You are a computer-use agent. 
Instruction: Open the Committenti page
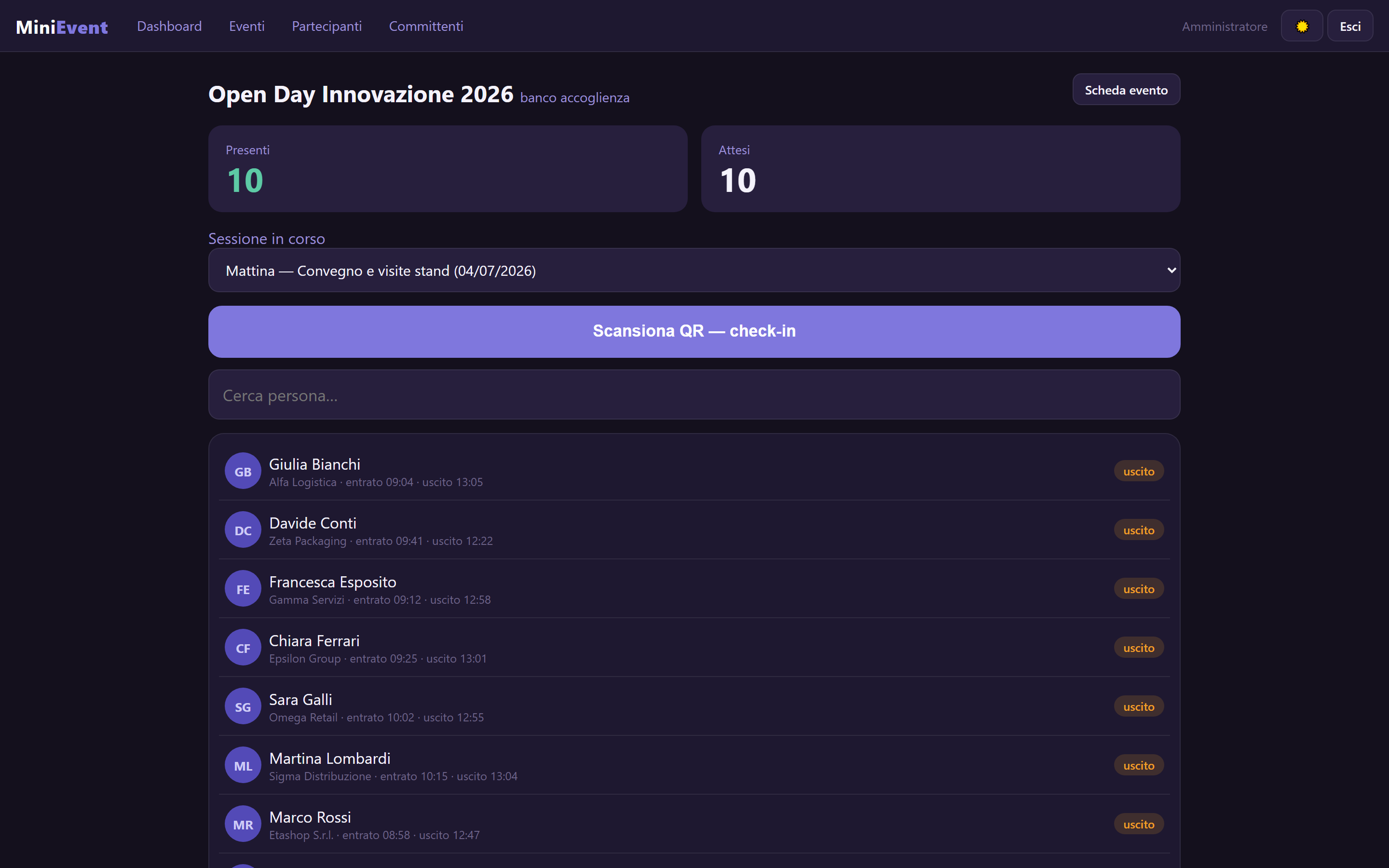point(426,27)
